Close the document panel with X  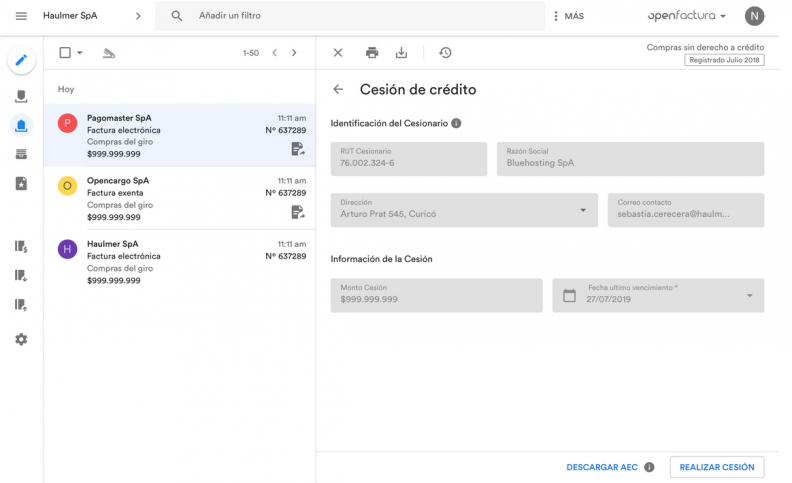point(338,53)
